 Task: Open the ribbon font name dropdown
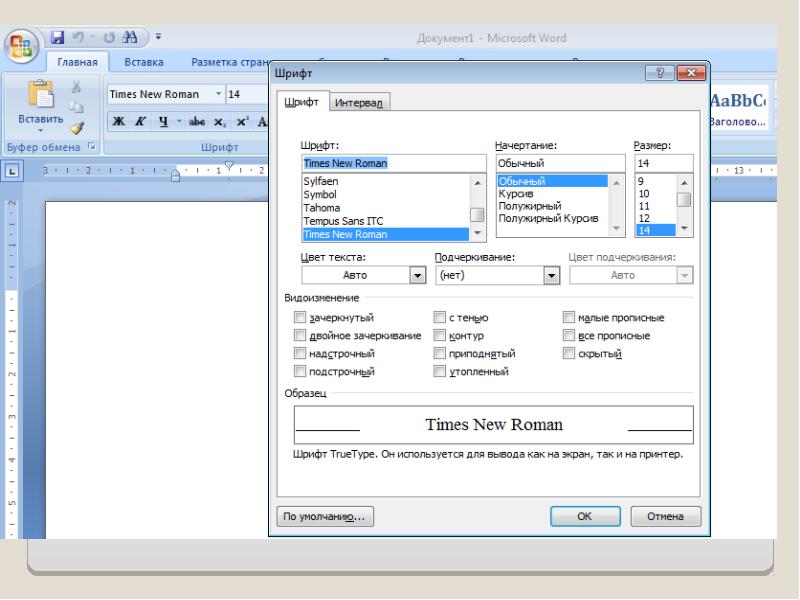[218, 95]
